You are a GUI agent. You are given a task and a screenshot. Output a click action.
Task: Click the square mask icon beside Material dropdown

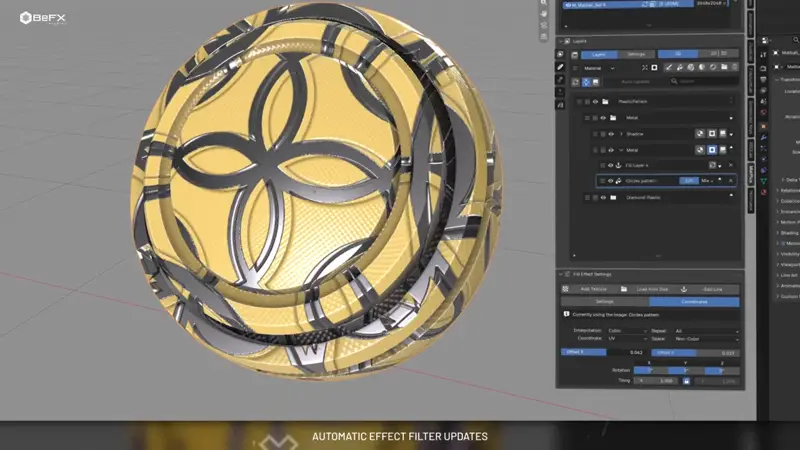point(654,68)
